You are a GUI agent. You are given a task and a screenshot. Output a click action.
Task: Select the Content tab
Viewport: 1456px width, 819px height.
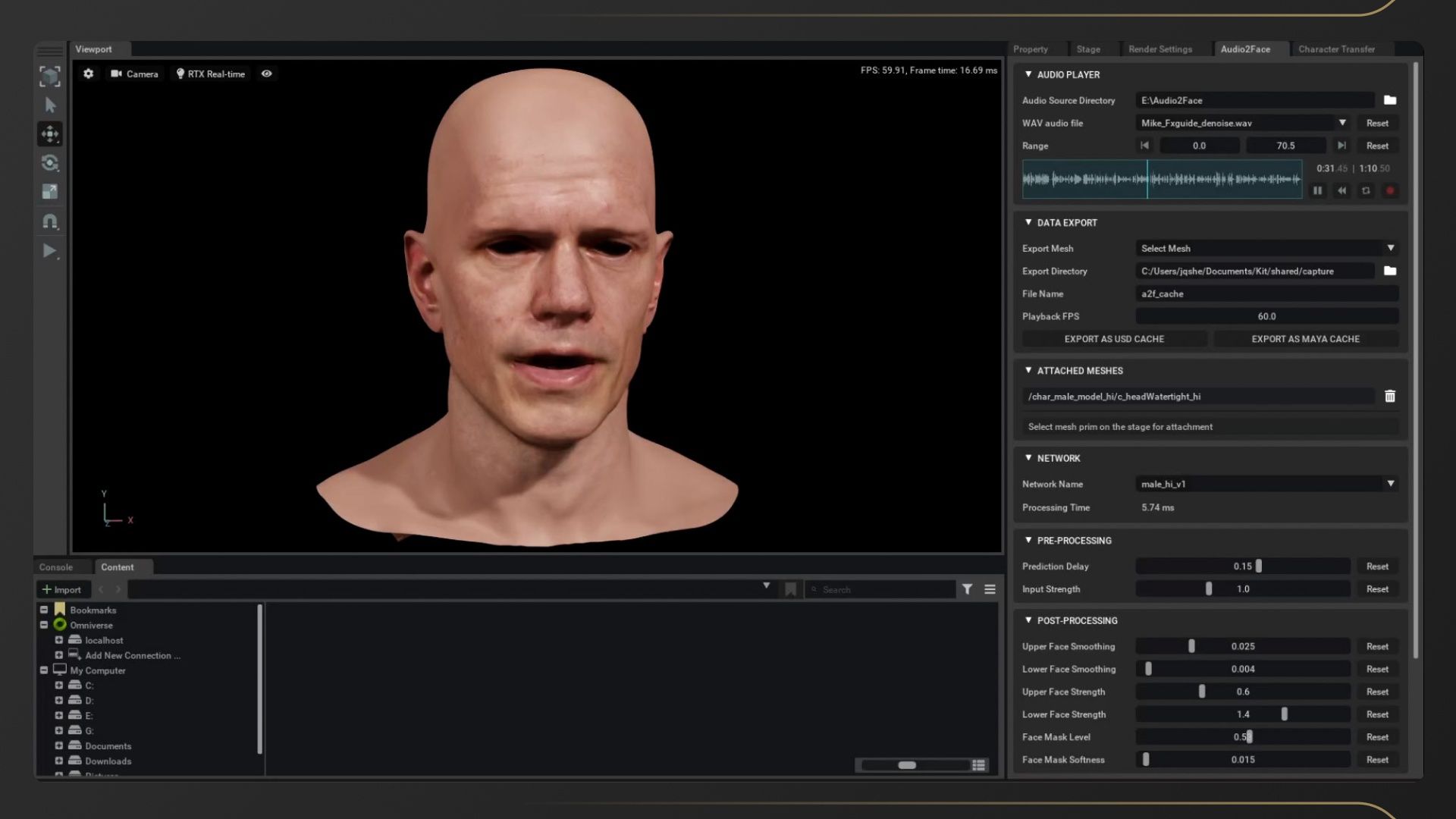pos(118,567)
